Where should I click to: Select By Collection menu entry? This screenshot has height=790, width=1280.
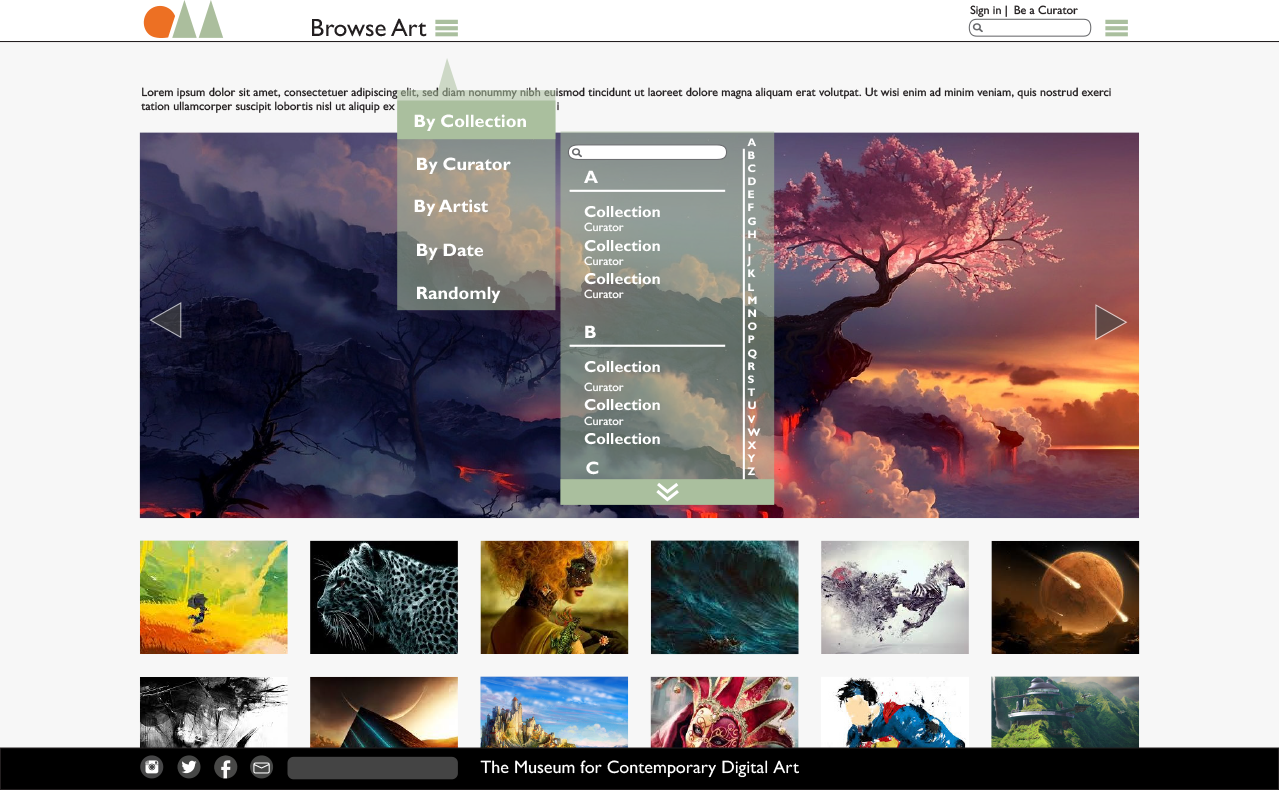click(476, 121)
